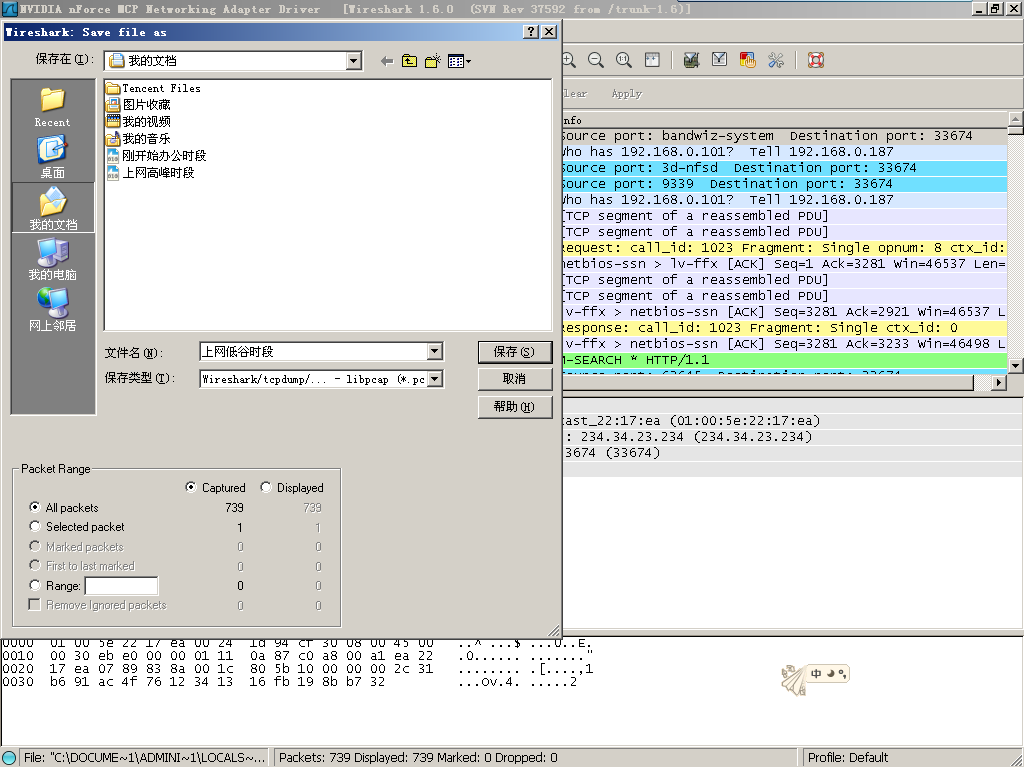Open preferences with the wrench icon

point(775,60)
